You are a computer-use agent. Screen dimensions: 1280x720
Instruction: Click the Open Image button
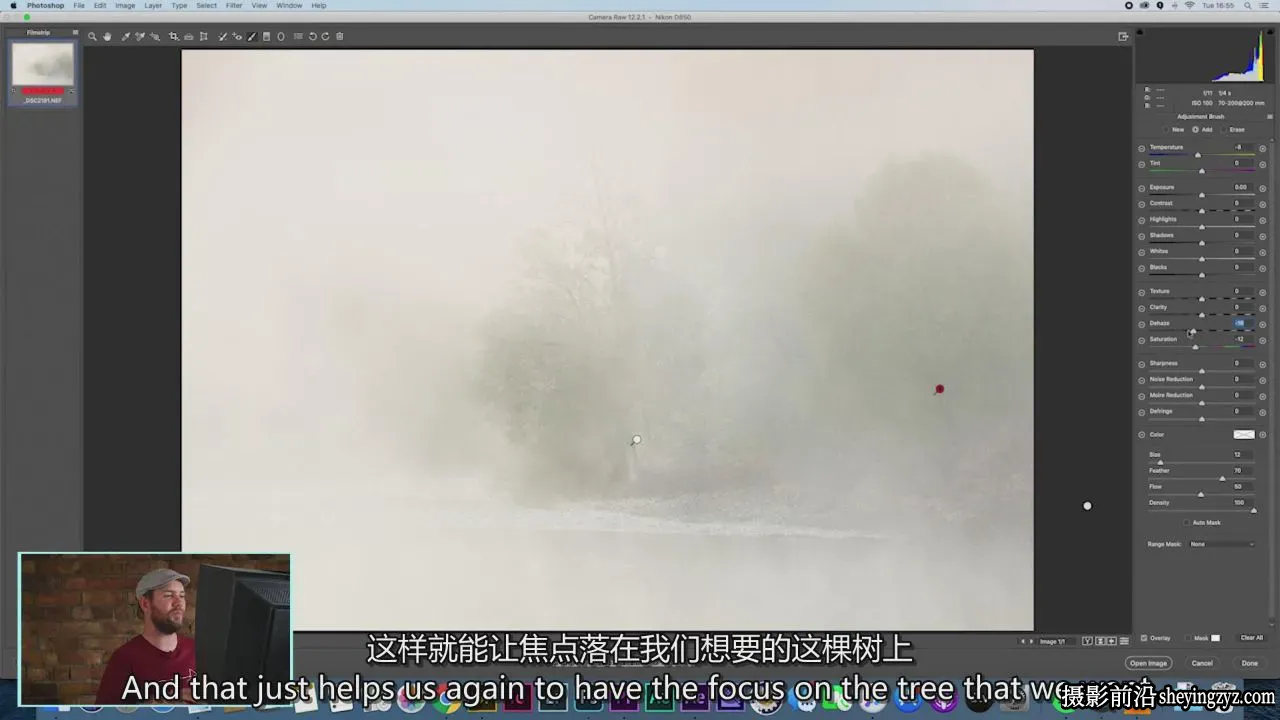(x=1148, y=663)
